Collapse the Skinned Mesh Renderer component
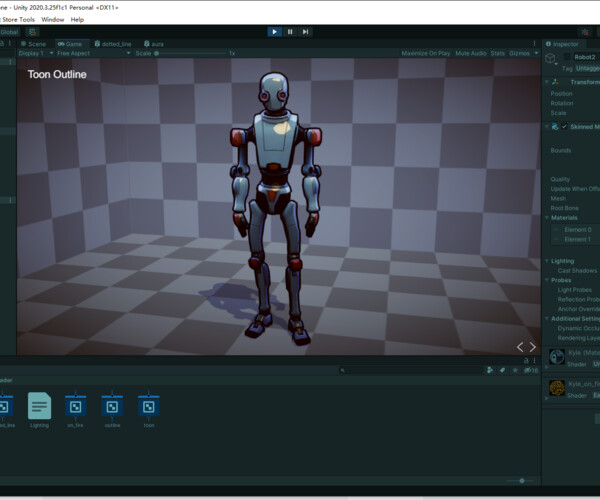Screen dimensions: 600x500 coord(546,127)
